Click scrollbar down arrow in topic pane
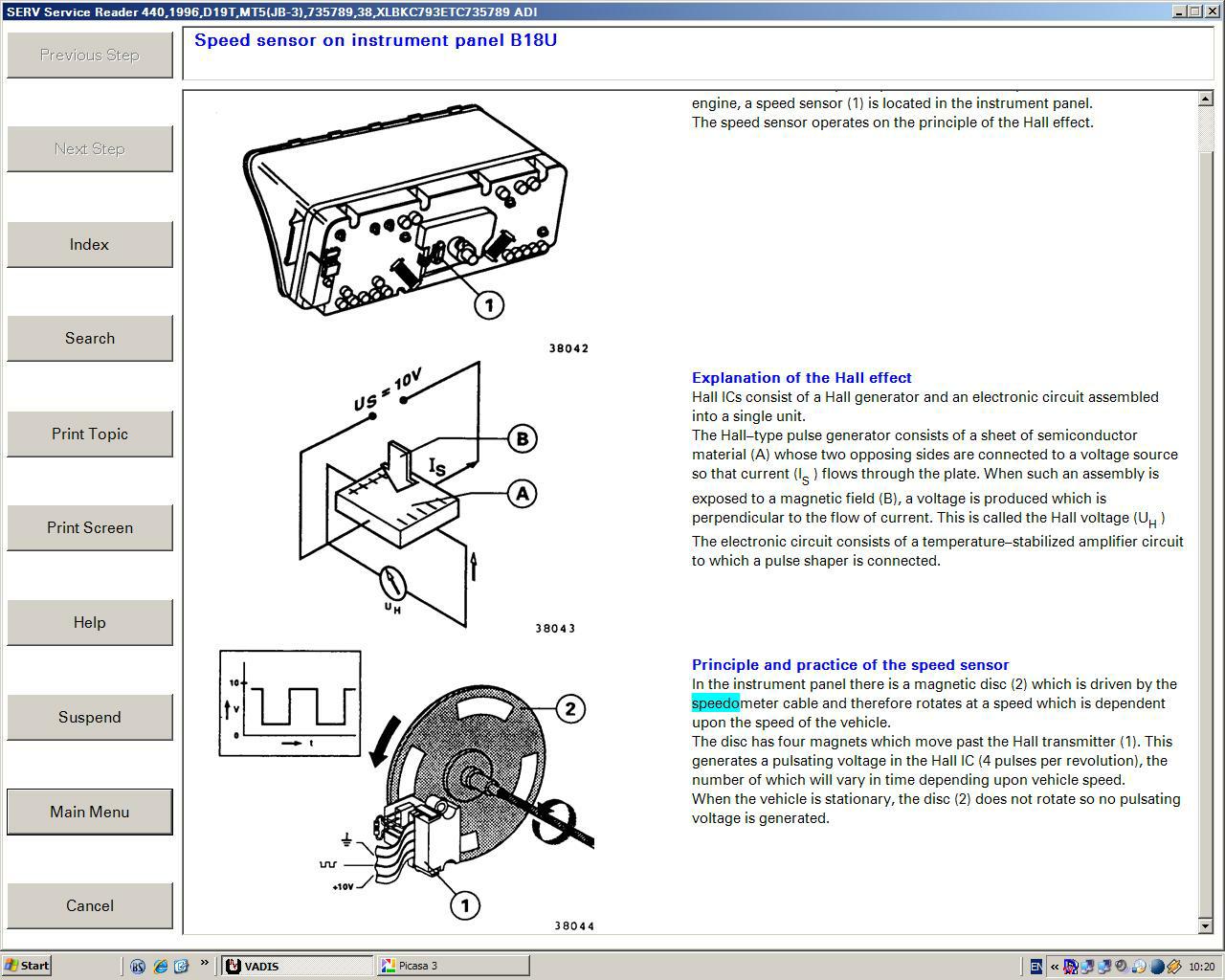1225x980 pixels. coord(1206,925)
